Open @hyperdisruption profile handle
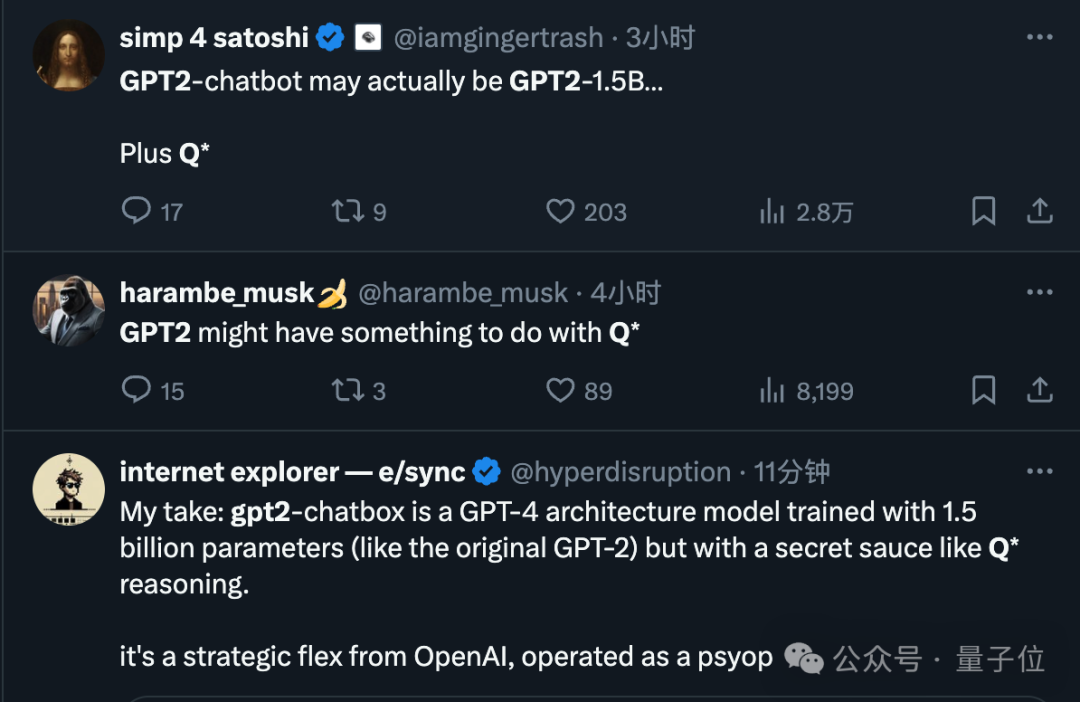The width and height of the screenshot is (1080, 702). [620, 471]
